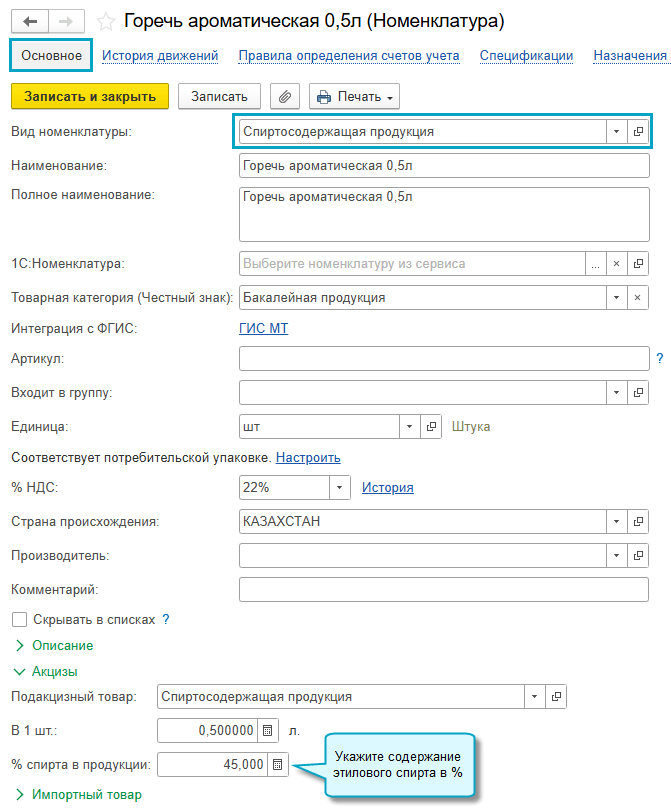Click the Записать и закрыть button
Screen dimensions: 671x812
point(90,96)
